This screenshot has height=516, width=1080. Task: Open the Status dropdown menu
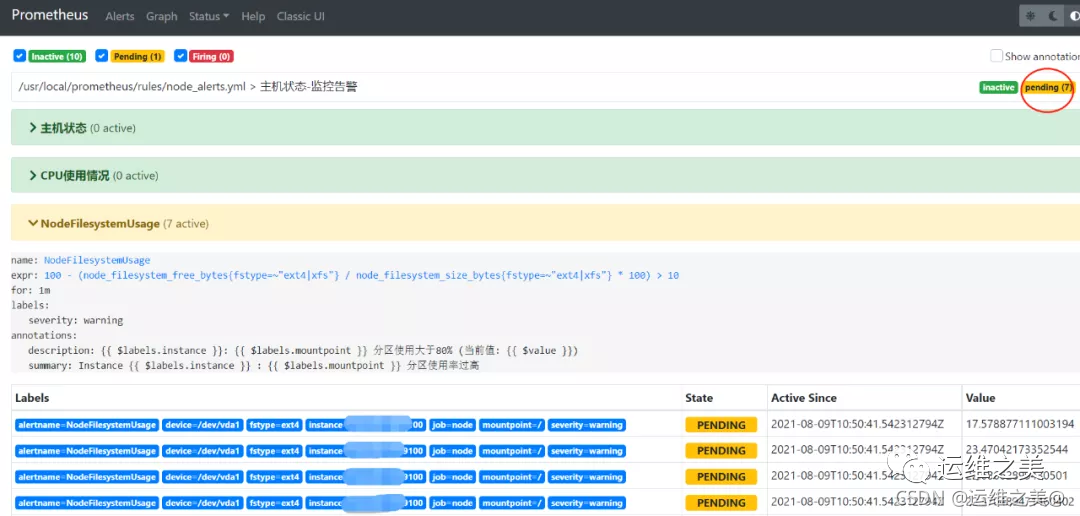(208, 17)
